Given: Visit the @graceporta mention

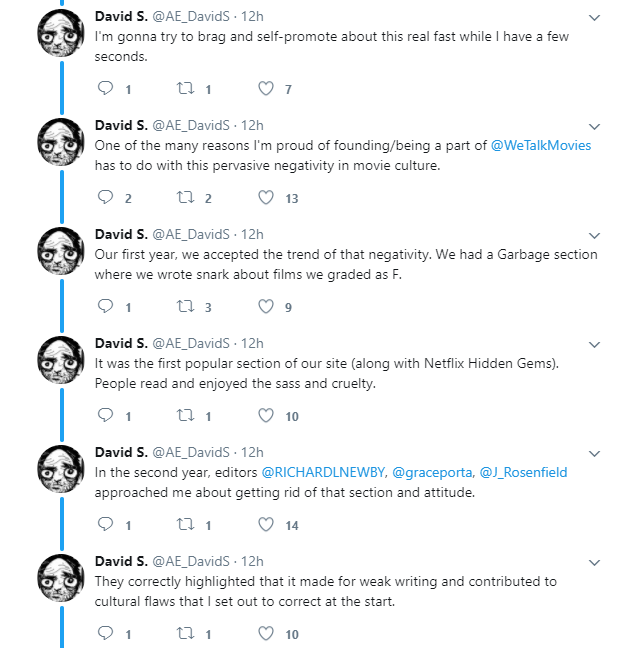Looking at the screenshot, I should (x=432, y=472).
